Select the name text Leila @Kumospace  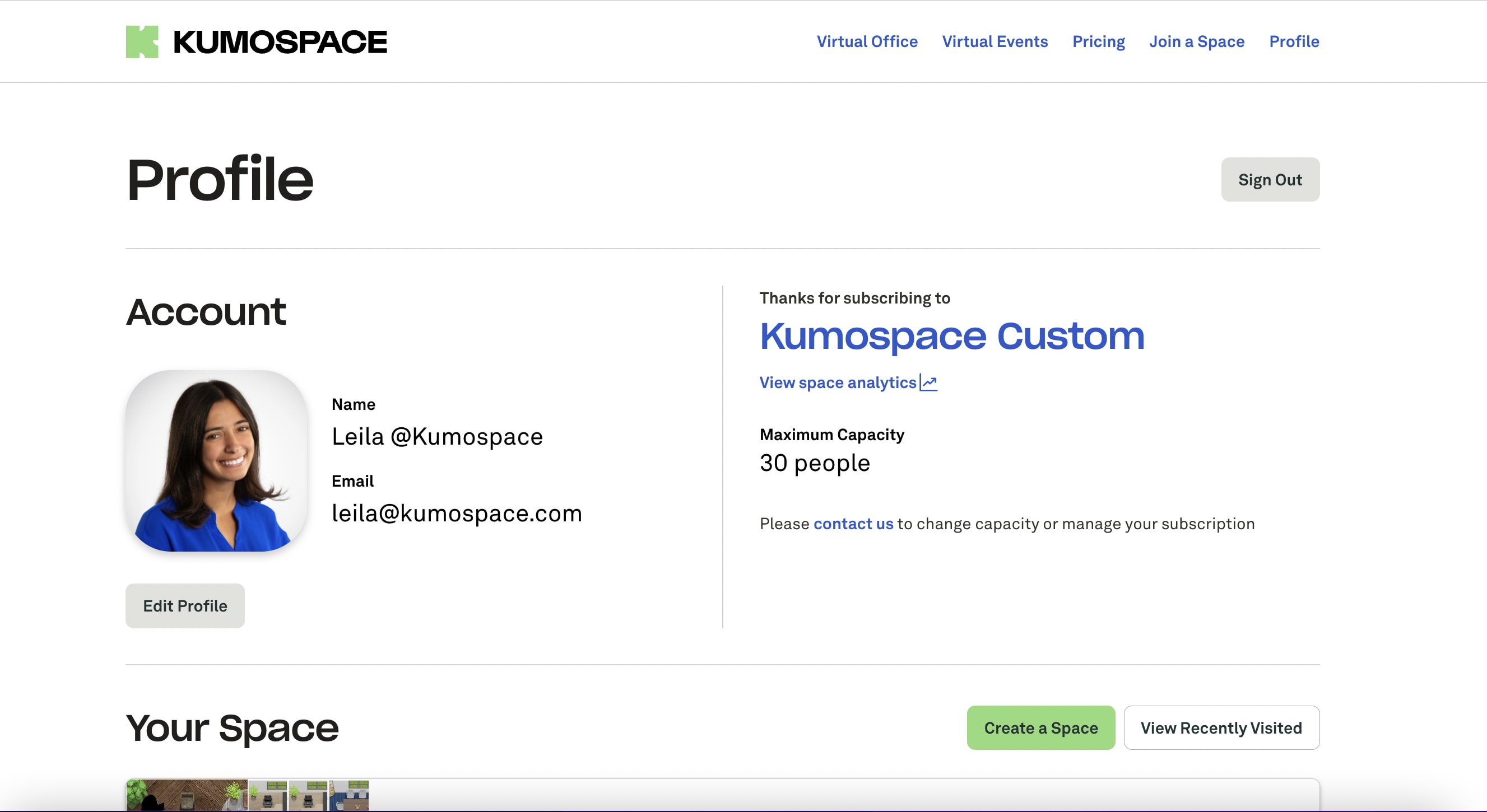coord(437,436)
